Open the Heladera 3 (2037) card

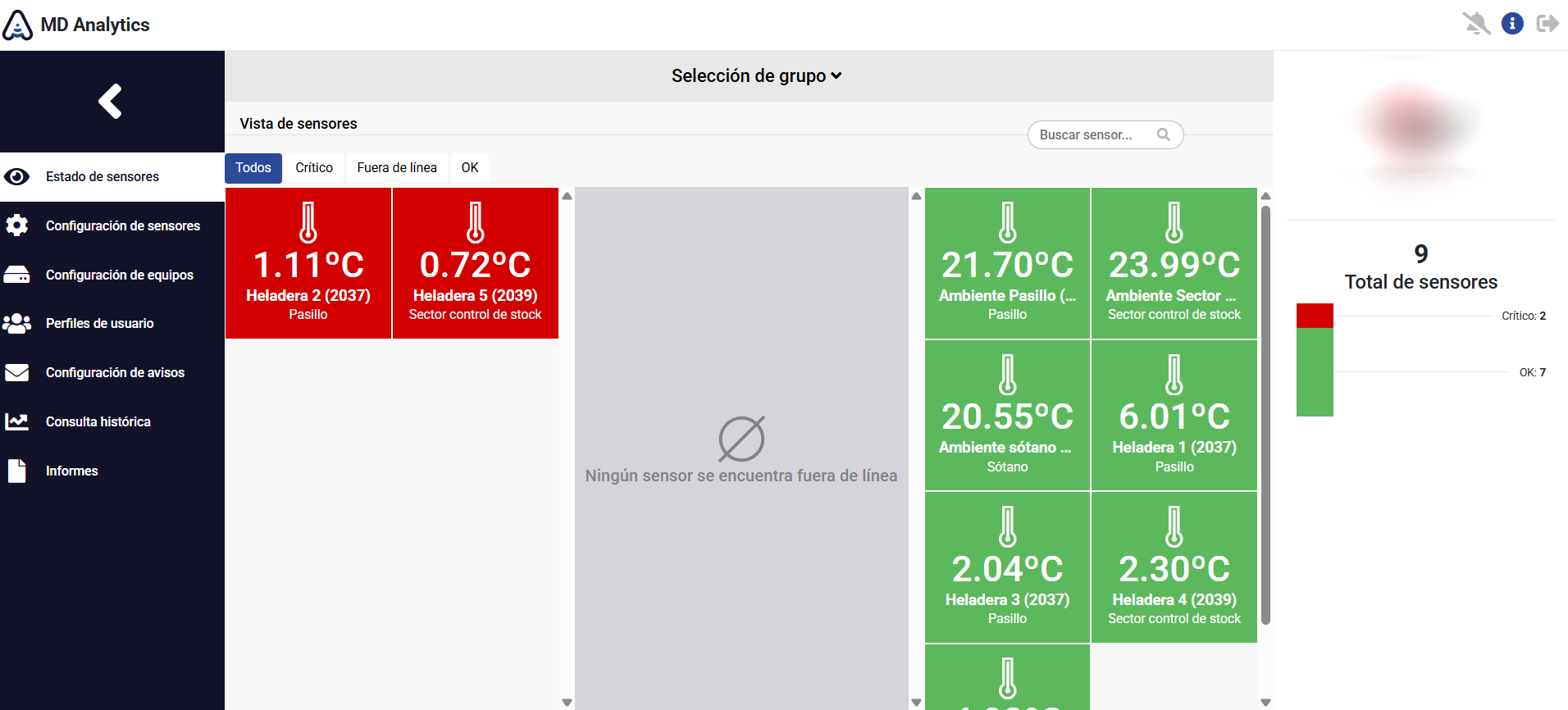coord(1007,567)
